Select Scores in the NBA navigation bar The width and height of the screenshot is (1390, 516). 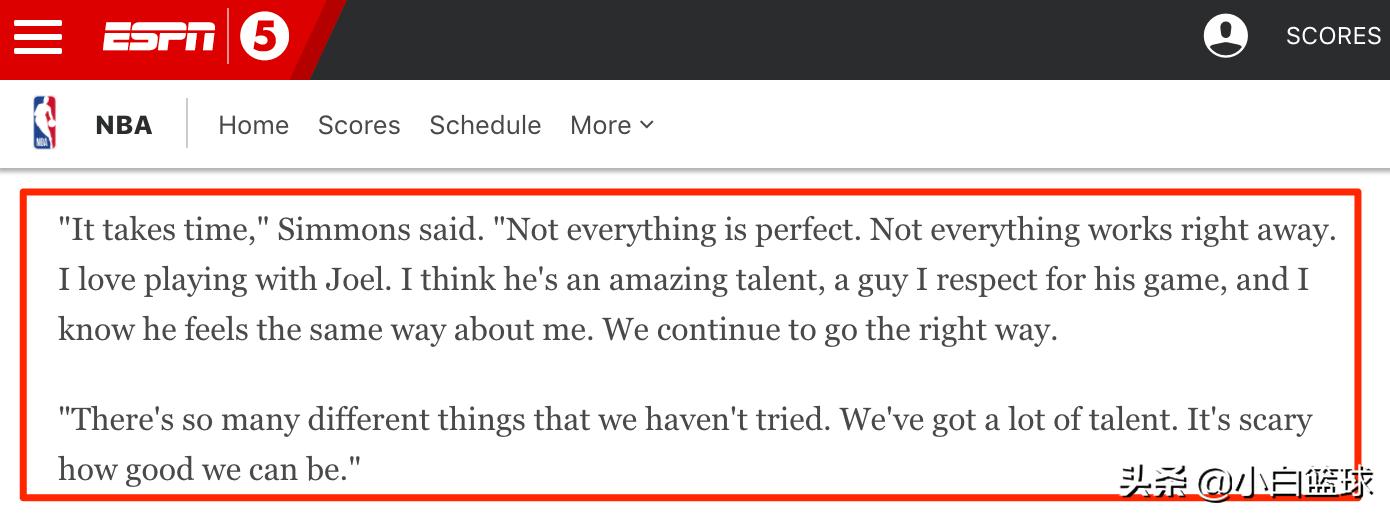359,125
